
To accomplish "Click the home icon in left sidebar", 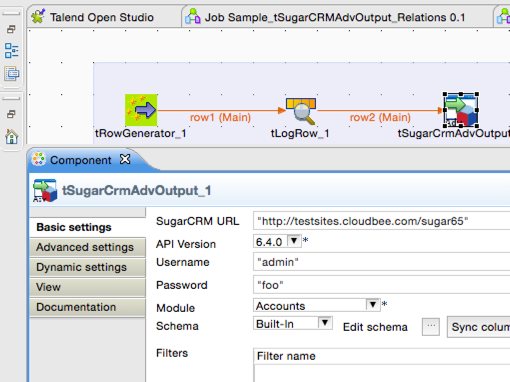I will click(12, 136).
